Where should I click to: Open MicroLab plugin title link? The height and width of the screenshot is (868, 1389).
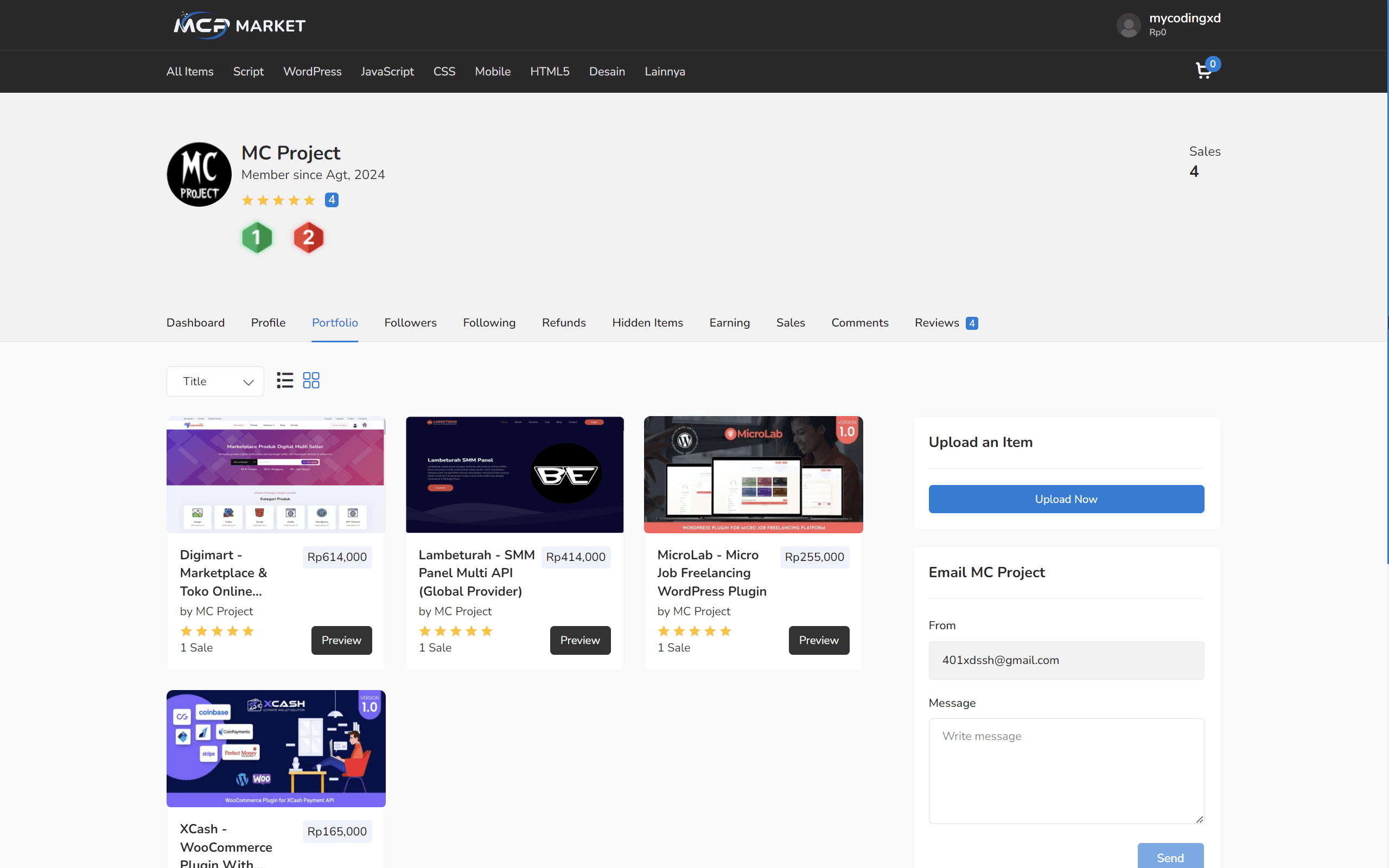[x=712, y=573]
